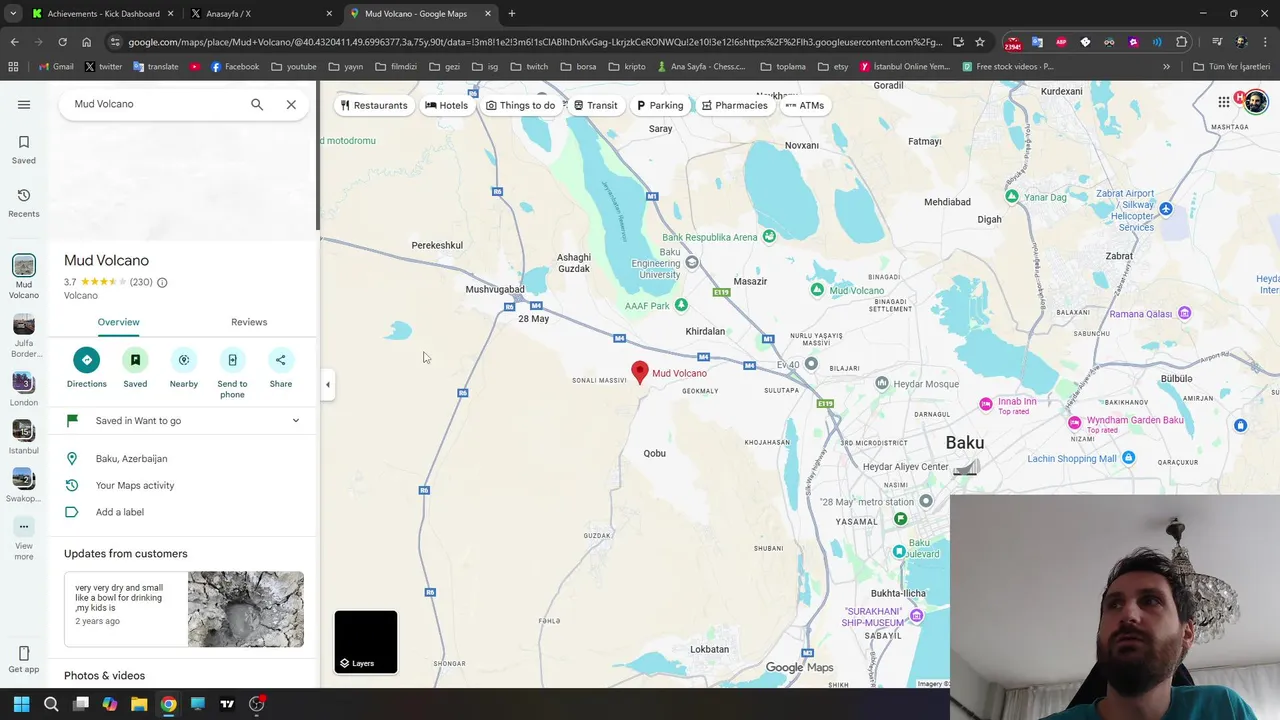Switch to the Reviews tab
This screenshot has width=1280, height=720.
(249, 322)
